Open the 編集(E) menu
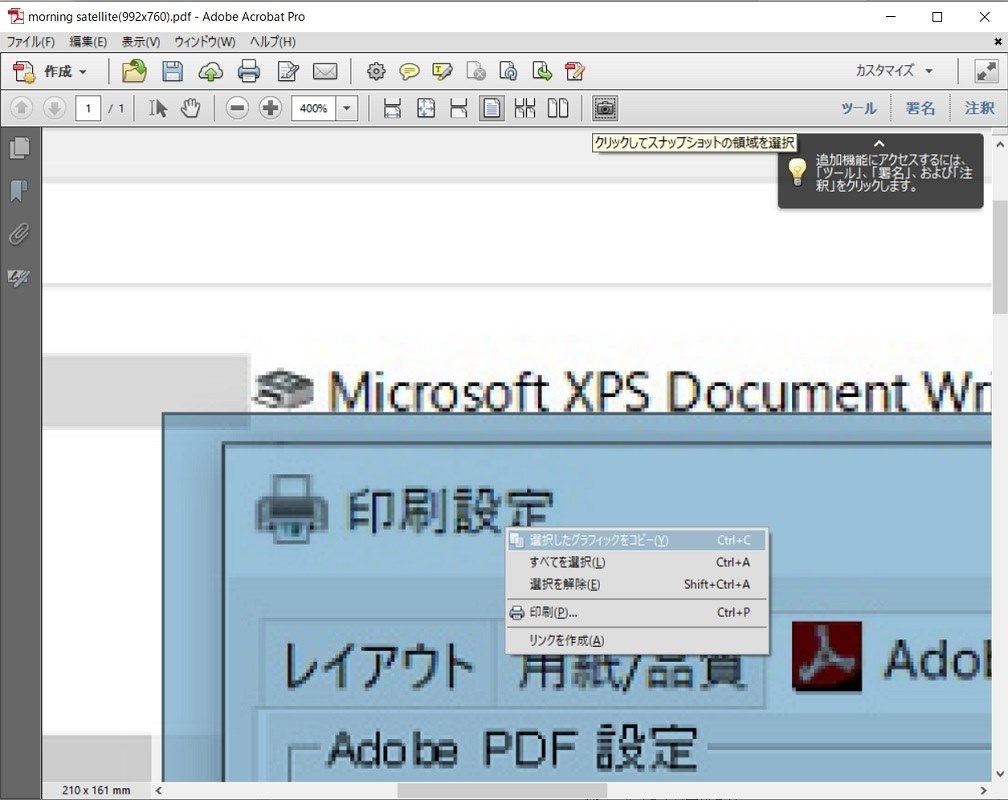The width and height of the screenshot is (1008, 800). click(x=88, y=42)
